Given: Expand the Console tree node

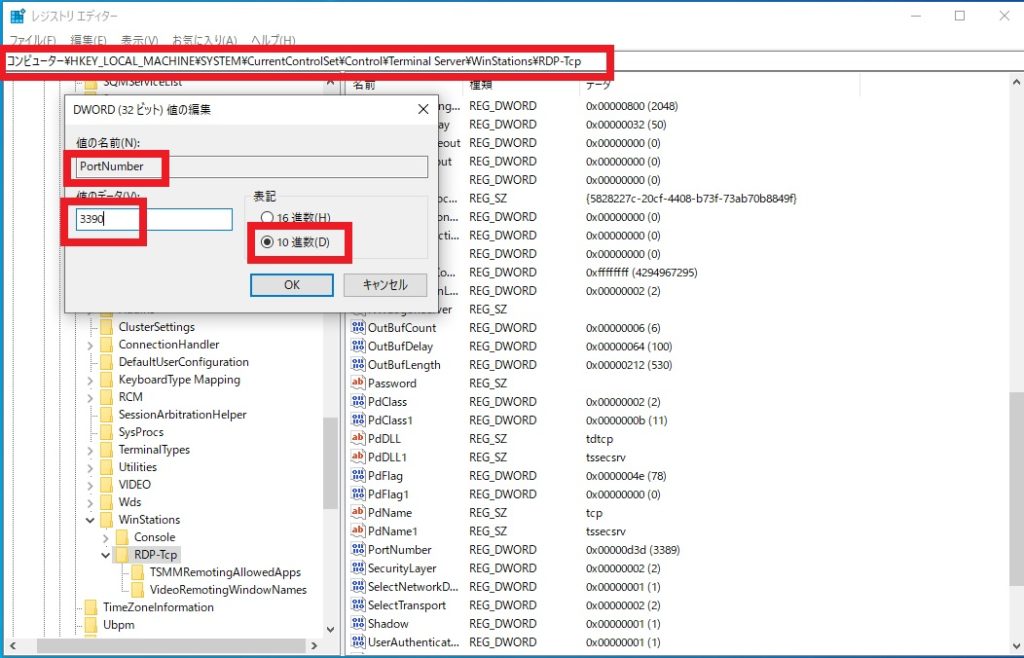Looking at the screenshot, I should click(x=107, y=537).
